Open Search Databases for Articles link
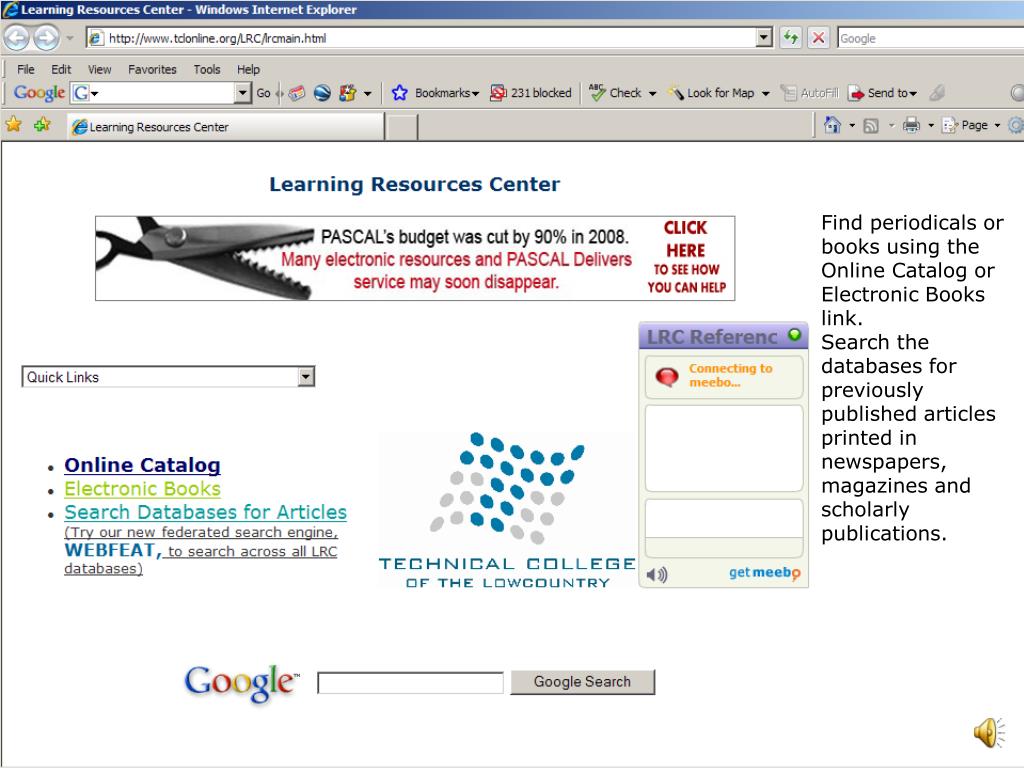Screen dimensions: 1024x768 [206, 512]
